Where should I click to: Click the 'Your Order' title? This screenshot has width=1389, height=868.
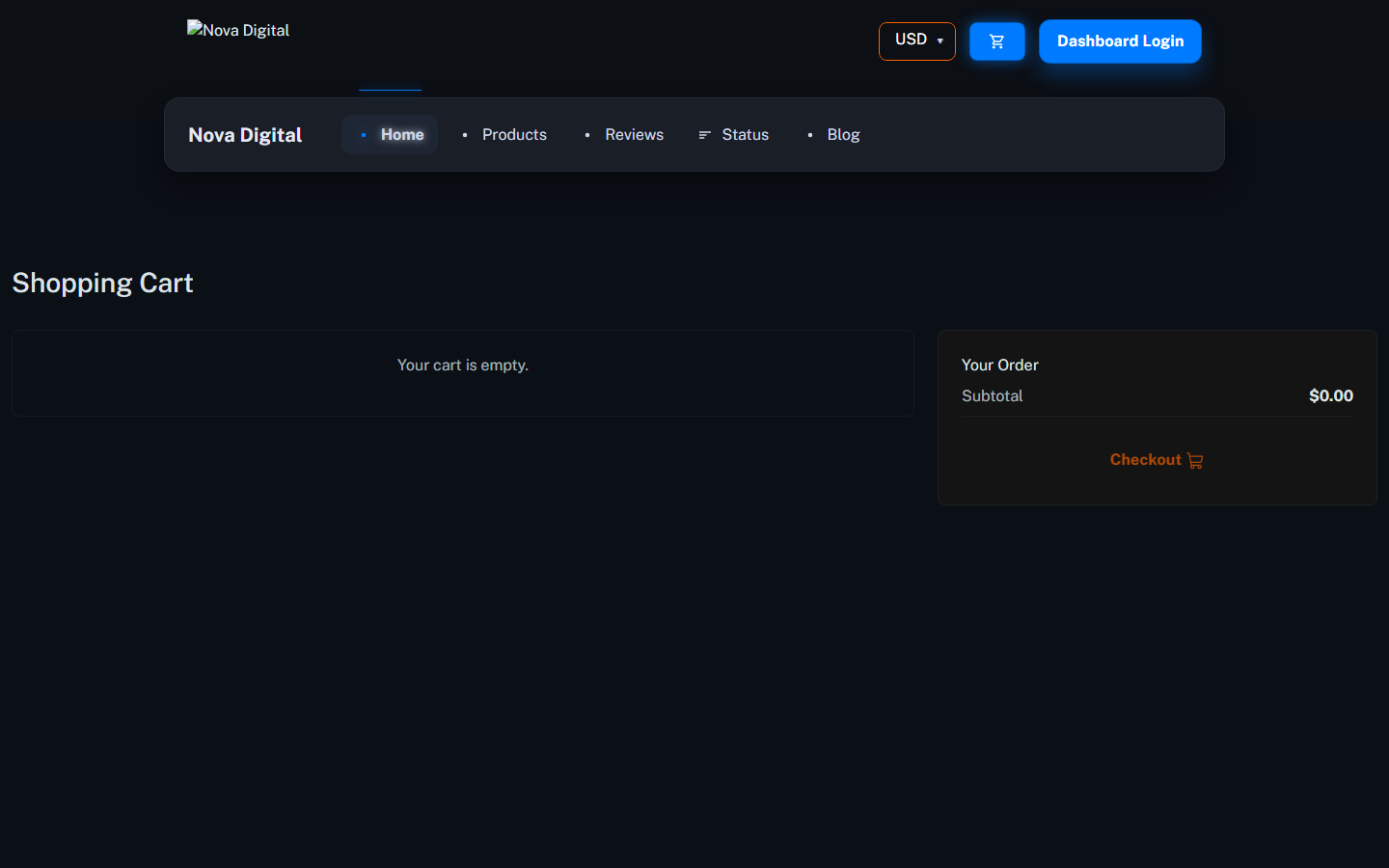coord(1000,365)
